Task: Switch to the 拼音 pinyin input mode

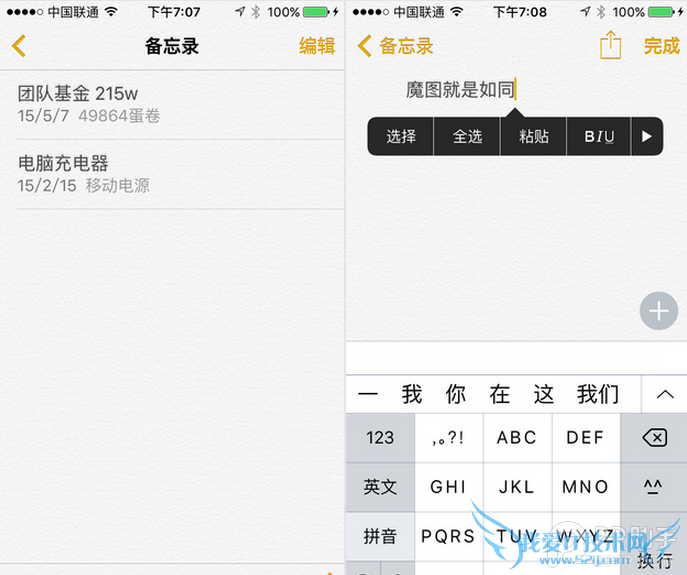Action: pyautogui.click(x=380, y=536)
